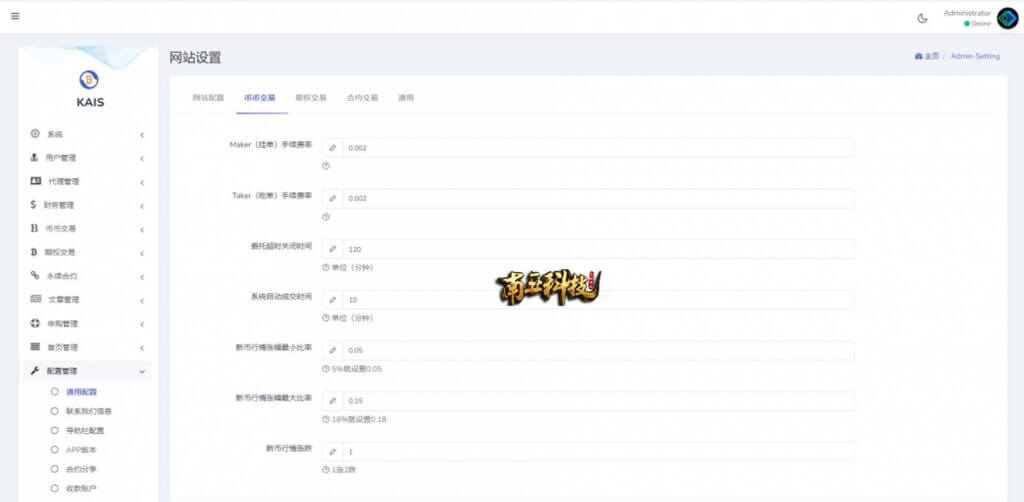Image resolution: width=1024 pixels, height=502 pixels.
Task: Open the 网站配置 tab
Action: [208, 98]
